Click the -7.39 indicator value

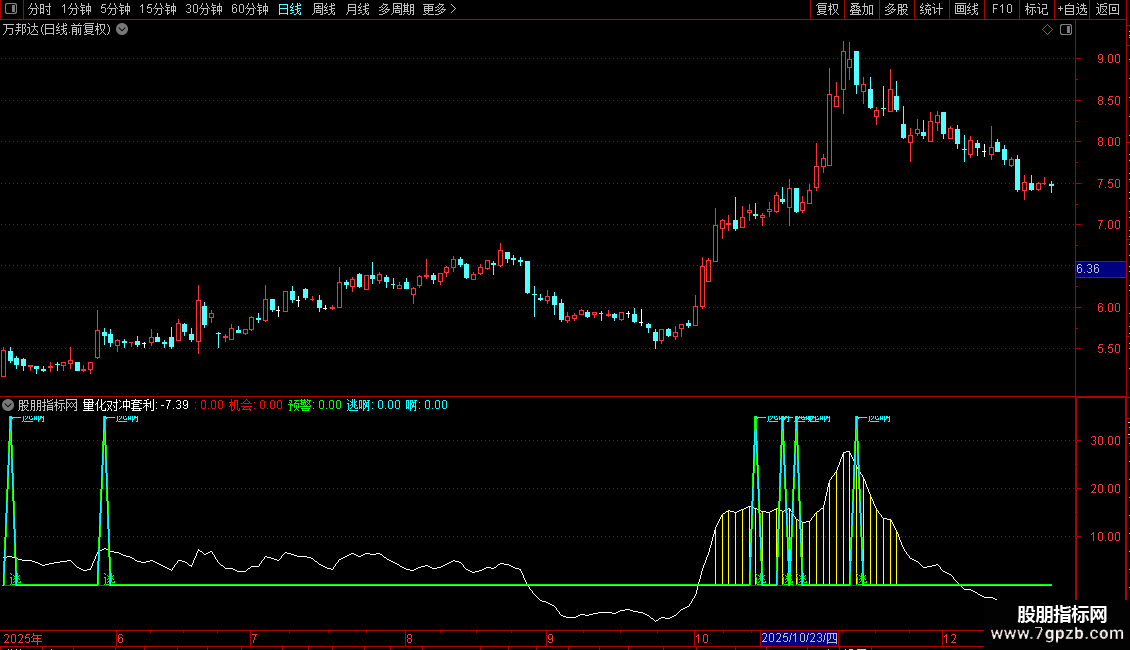174,405
